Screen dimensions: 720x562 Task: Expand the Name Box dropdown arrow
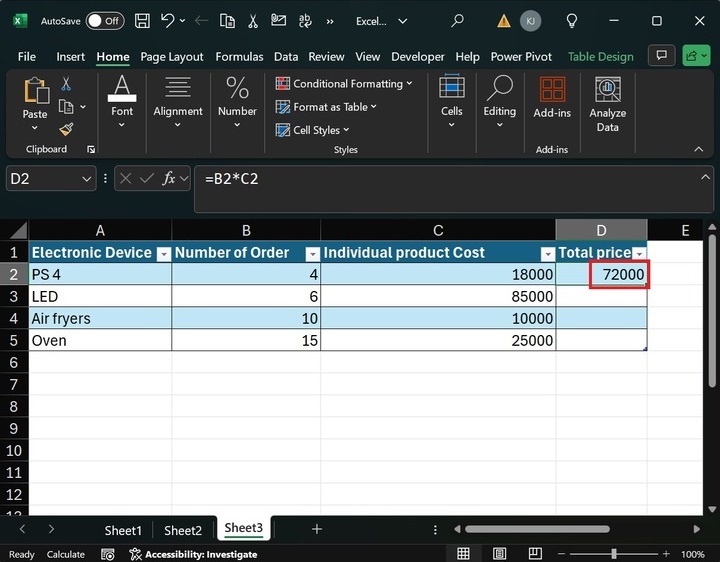pos(87,179)
